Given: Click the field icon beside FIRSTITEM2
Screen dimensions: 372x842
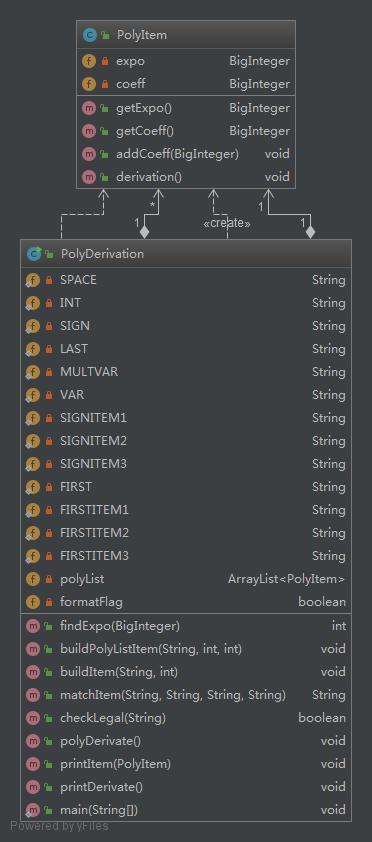Looking at the screenshot, I should [32, 533].
